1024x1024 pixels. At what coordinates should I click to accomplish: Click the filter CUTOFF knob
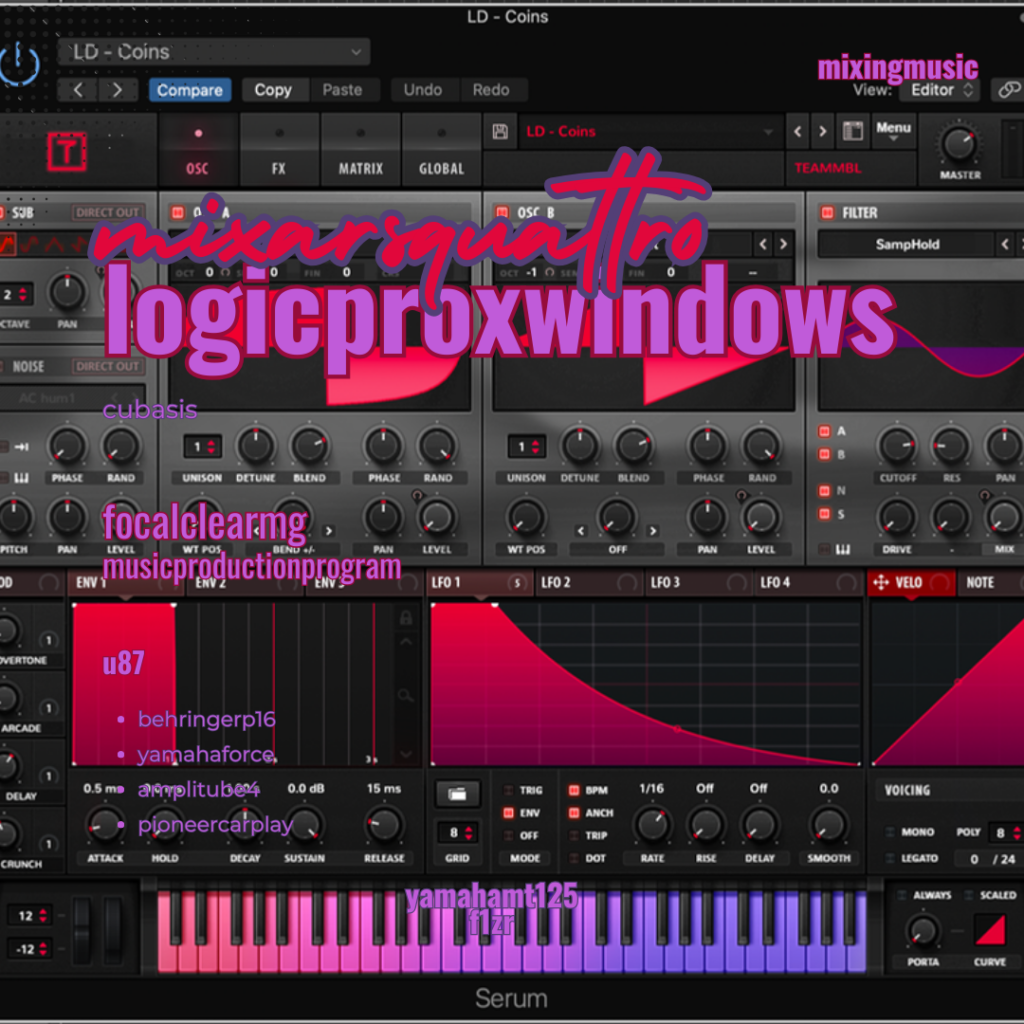tap(897, 445)
